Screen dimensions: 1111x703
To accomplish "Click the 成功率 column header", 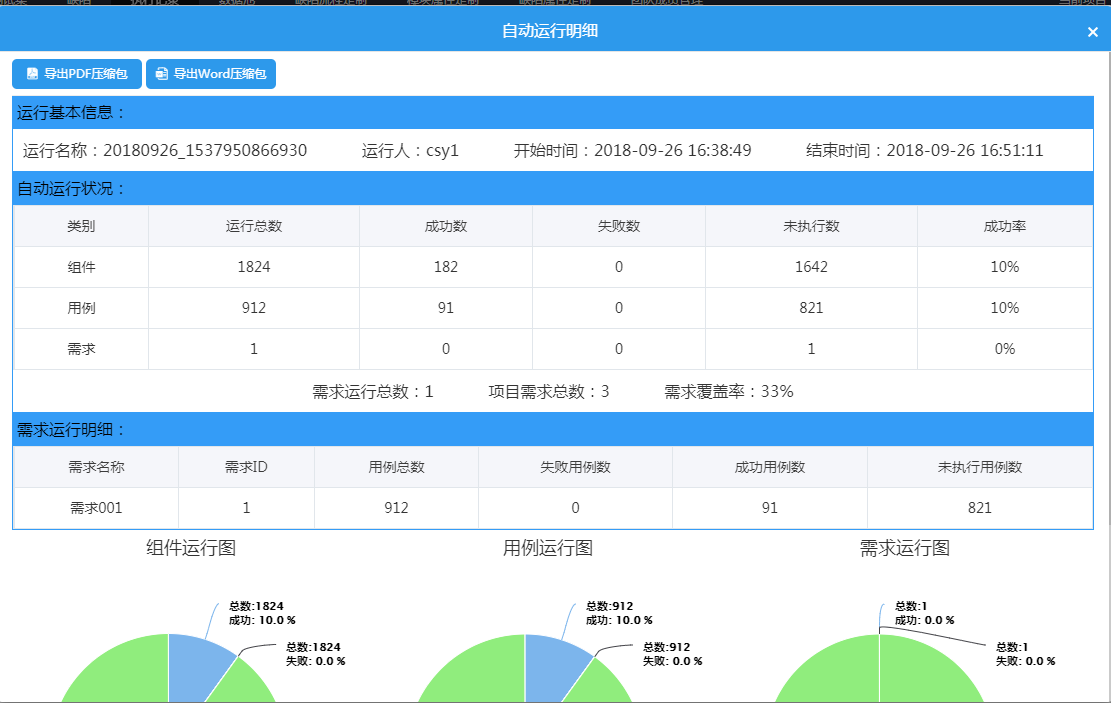I will (1004, 226).
